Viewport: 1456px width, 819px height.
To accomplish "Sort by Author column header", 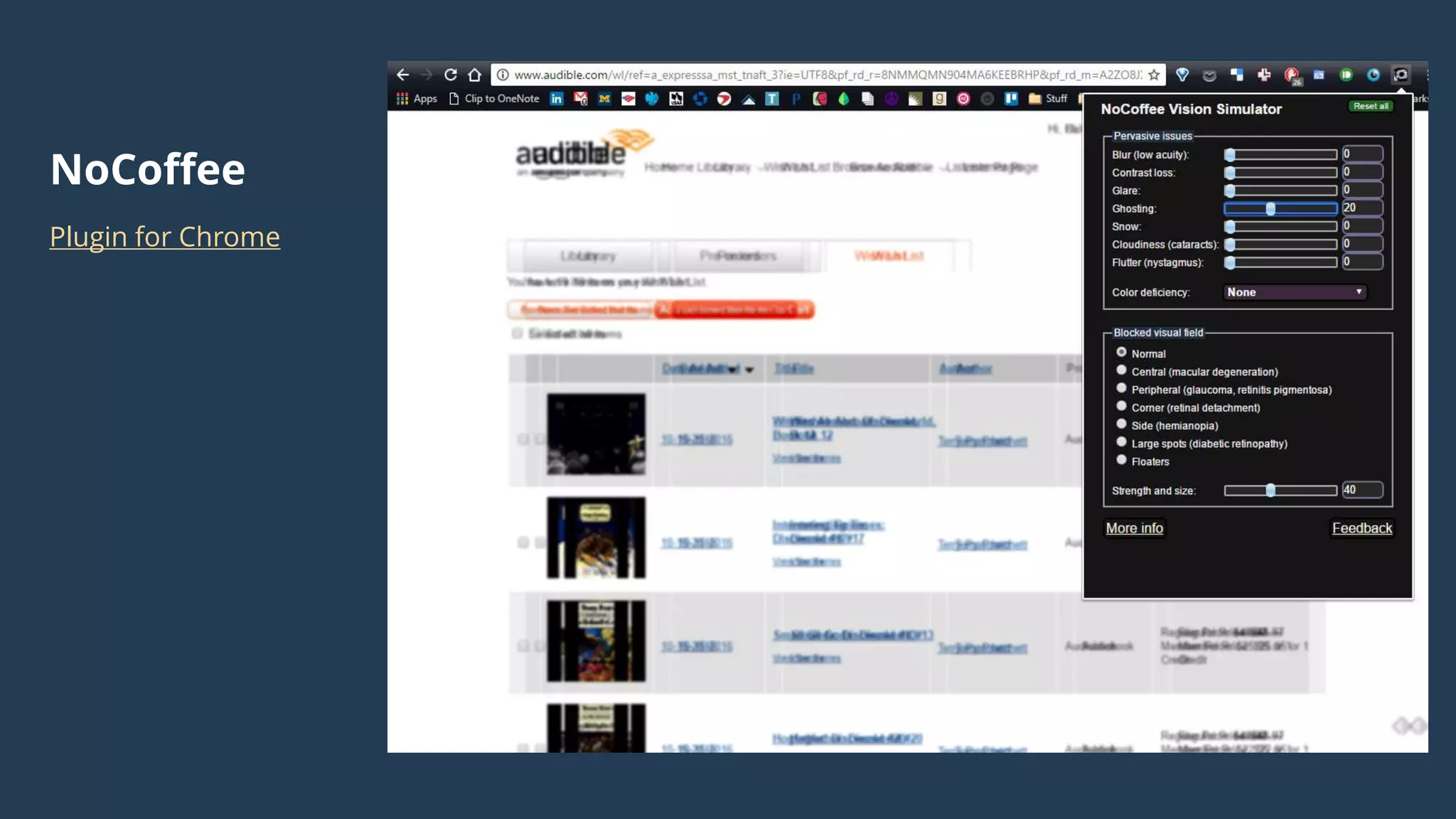I will click(x=965, y=368).
